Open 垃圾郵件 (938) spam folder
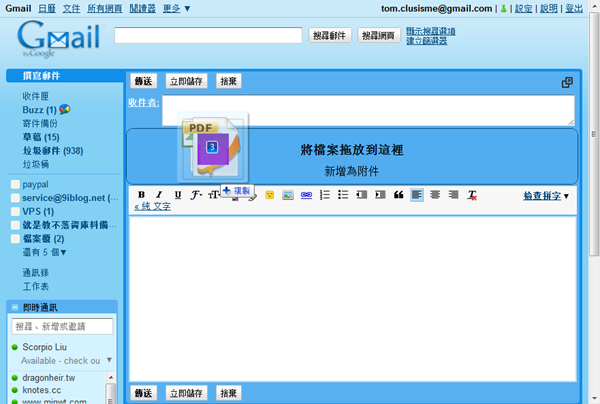600x404 pixels. click(53, 151)
